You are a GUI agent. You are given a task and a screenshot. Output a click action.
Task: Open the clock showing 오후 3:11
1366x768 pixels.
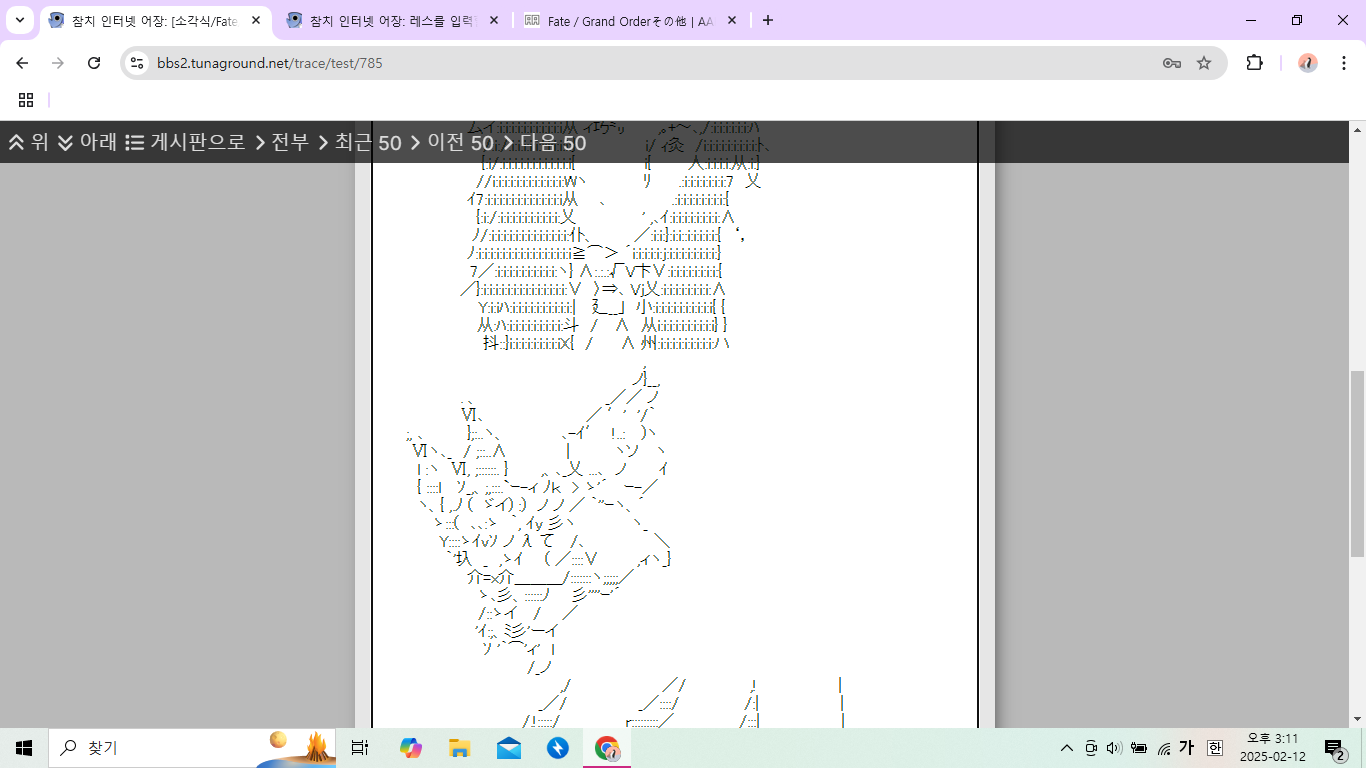pos(1271,748)
